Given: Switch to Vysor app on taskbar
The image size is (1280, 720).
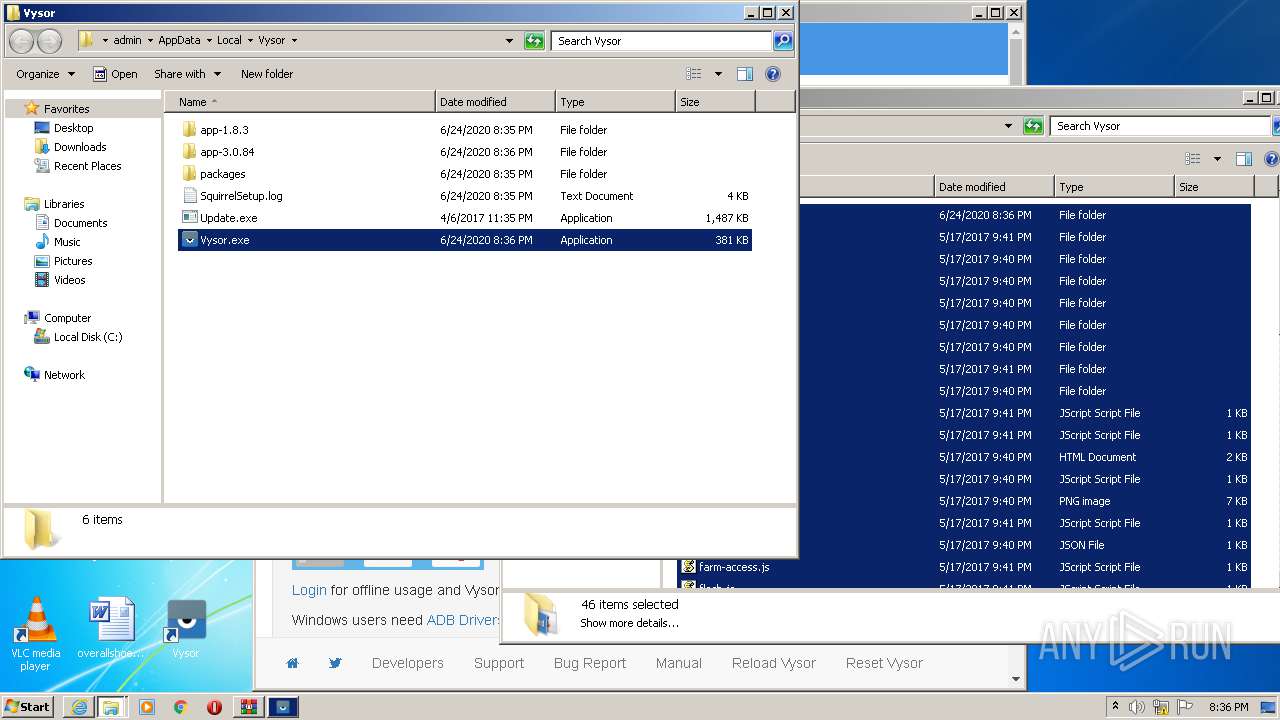Looking at the screenshot, I should click(283, 707).
